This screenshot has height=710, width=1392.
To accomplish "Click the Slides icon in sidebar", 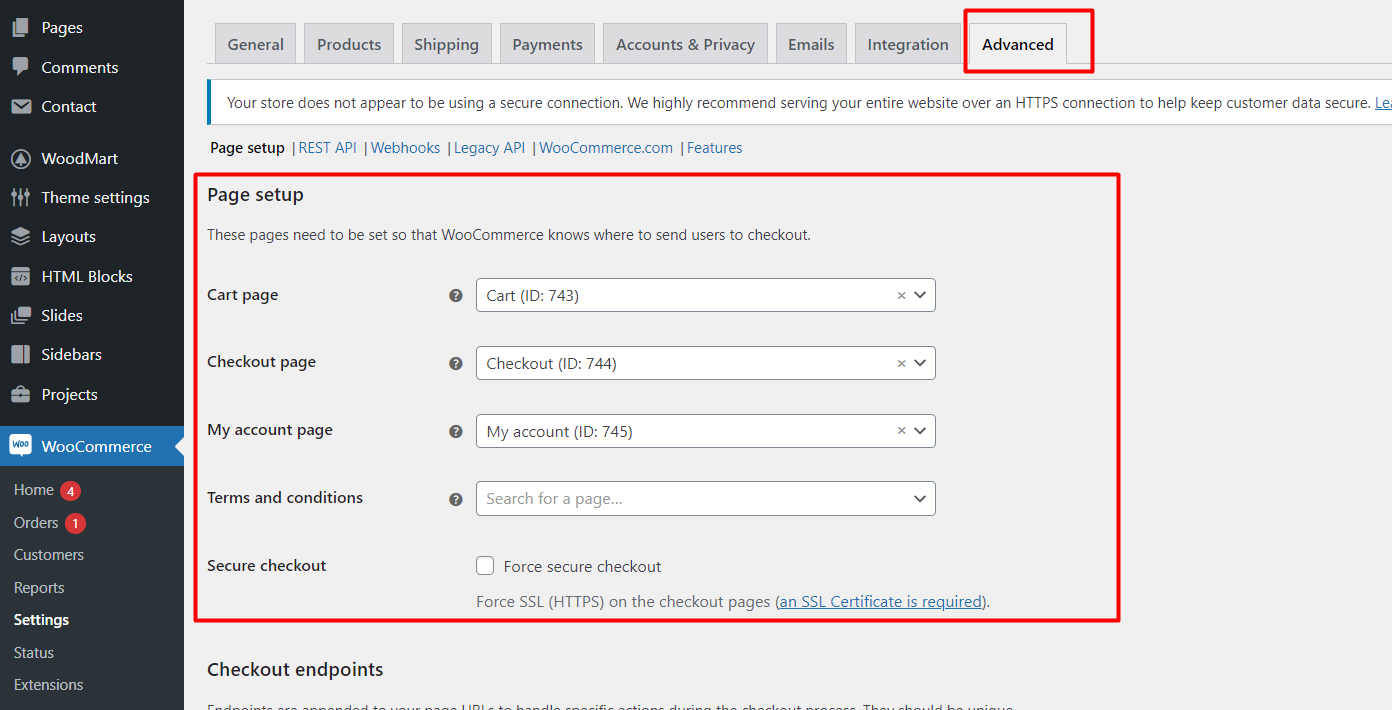I will (21, 315).
